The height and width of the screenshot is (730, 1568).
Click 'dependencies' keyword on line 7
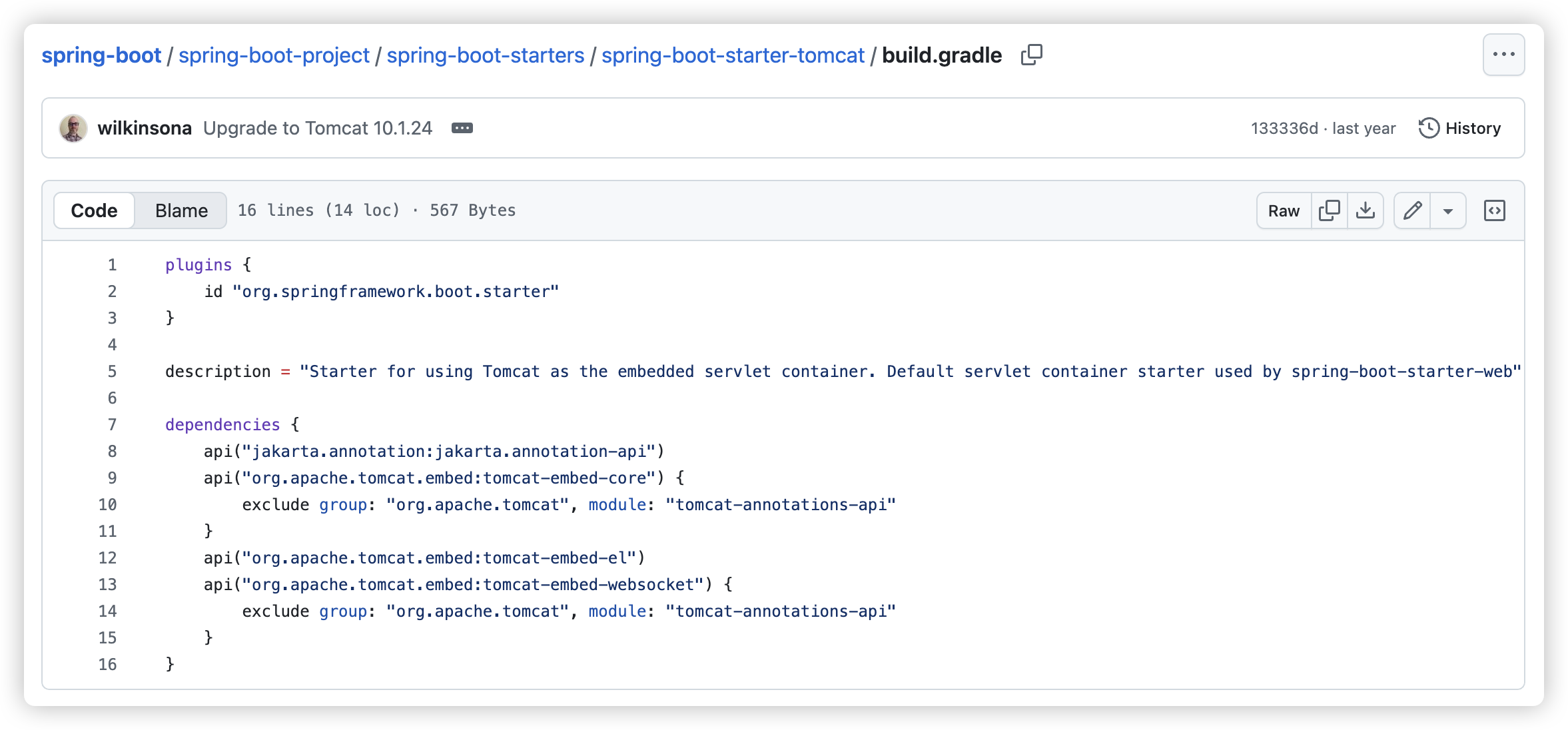click(x=222, y=424)
